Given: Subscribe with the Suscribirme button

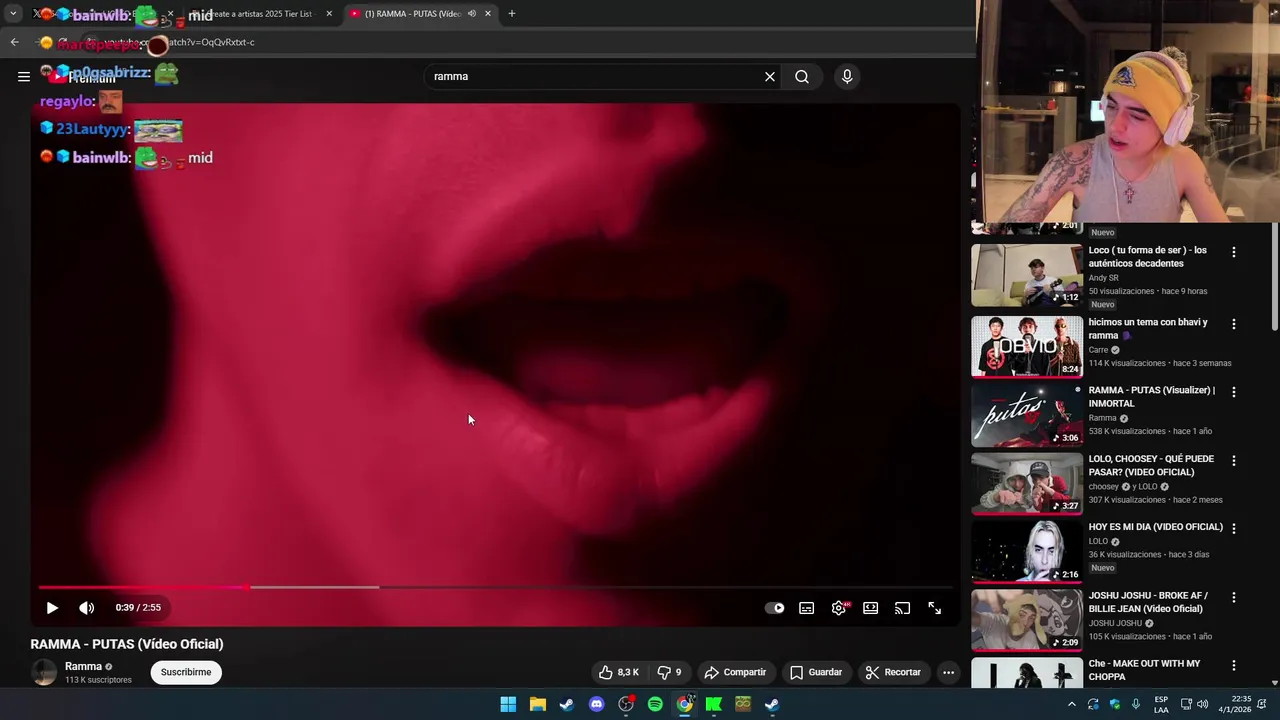Looking at the screenshot, I should [x=186, y=672].
